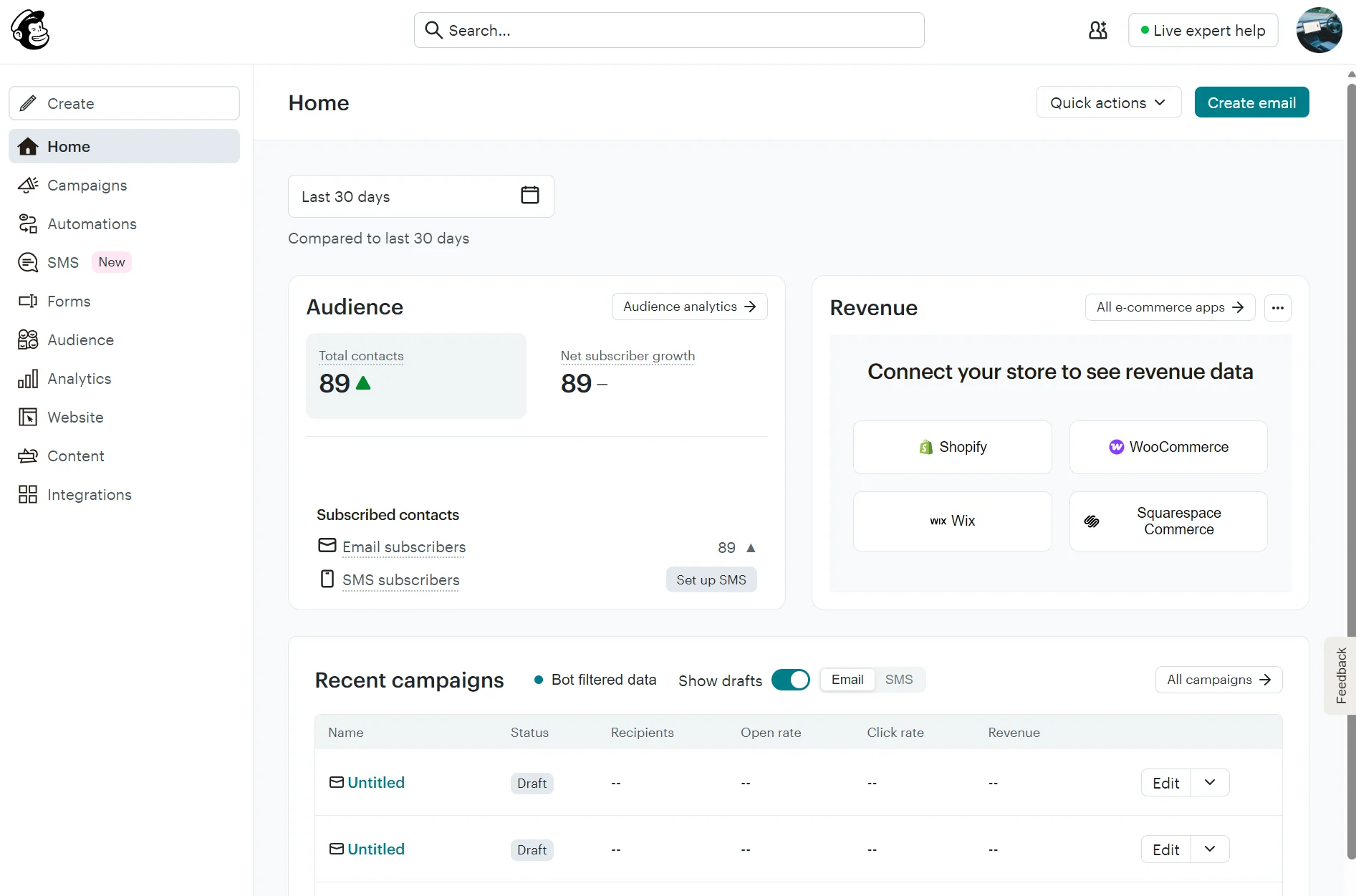The image size is (1356, 896).
Task: Click the Audience people icon
Action: pos(28,339)
